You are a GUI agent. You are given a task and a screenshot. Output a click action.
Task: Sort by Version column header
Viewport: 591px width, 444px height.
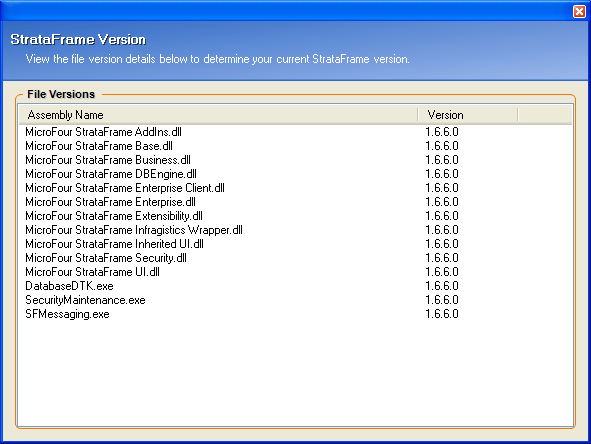(x=467, y=115)
